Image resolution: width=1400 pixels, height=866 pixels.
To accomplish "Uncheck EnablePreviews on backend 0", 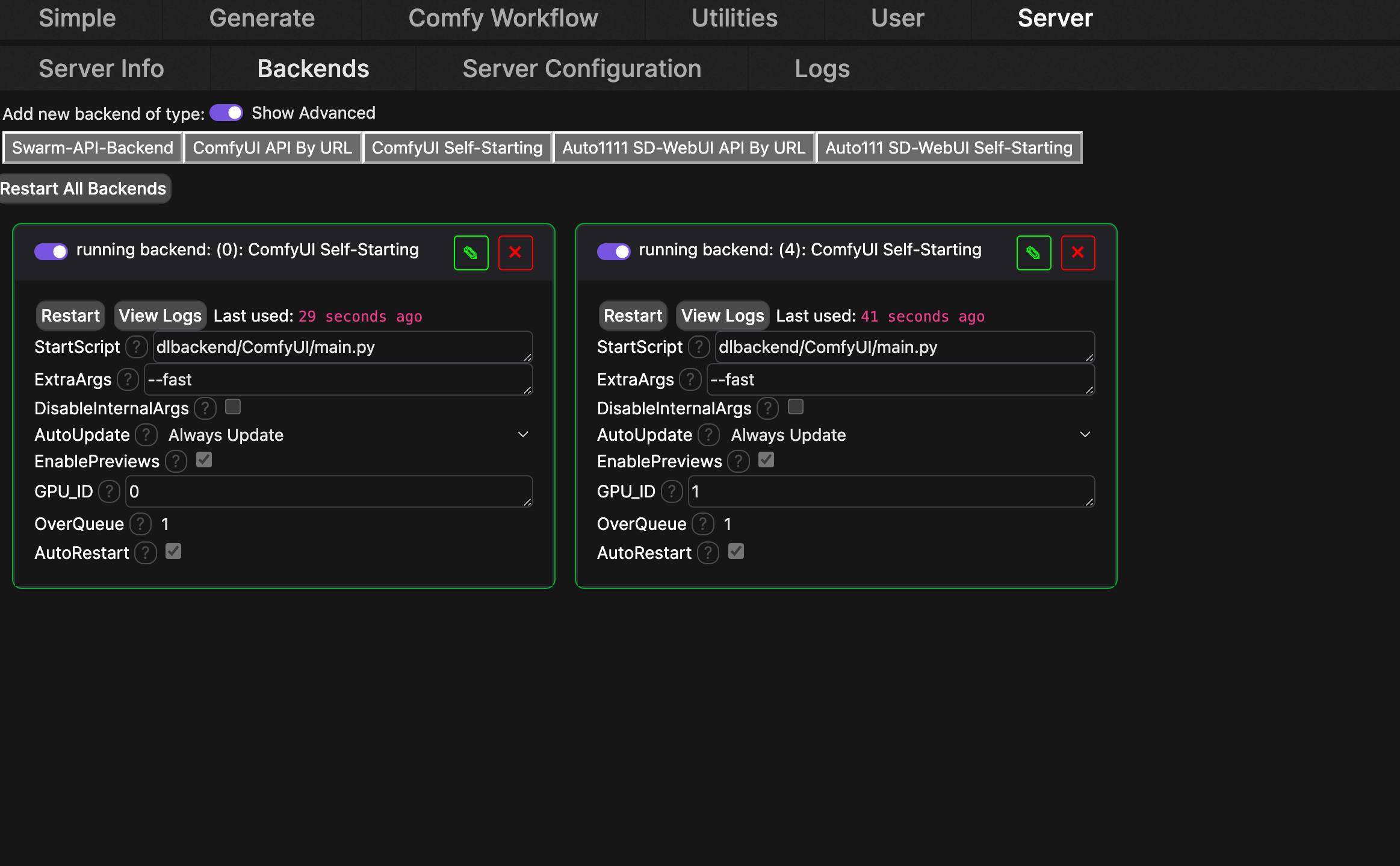I will tap(204, 460).
